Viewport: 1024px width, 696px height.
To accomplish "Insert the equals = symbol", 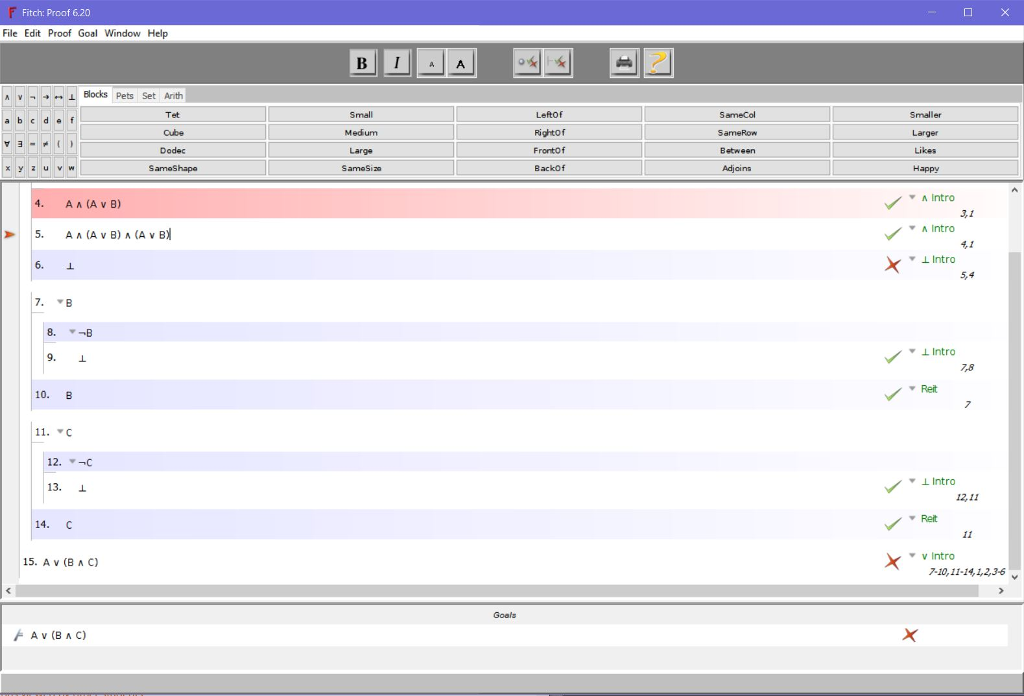I will point(33,144).
